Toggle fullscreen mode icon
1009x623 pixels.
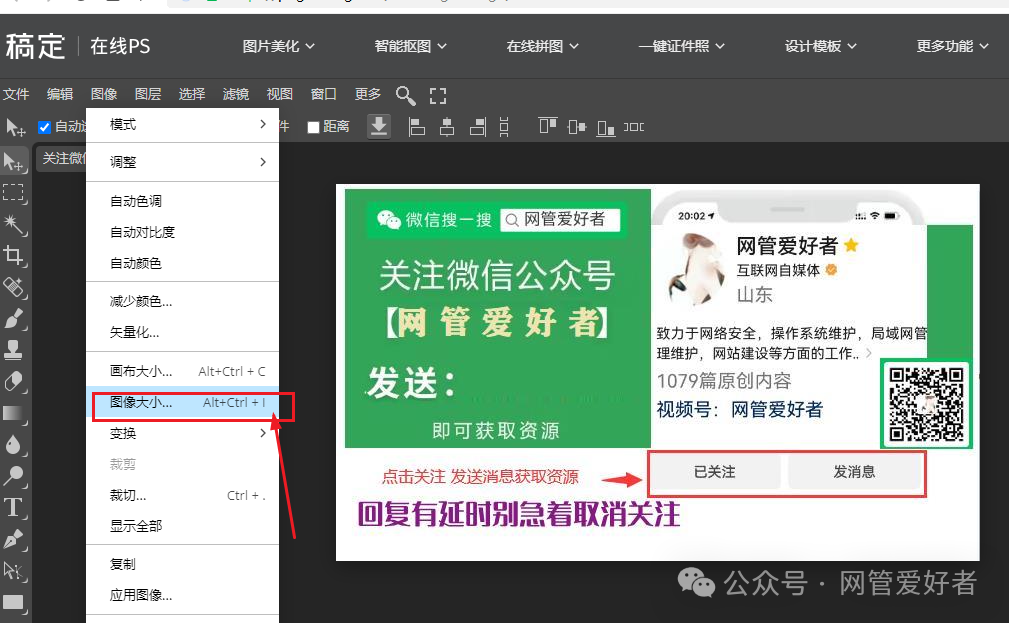(438, 95)
